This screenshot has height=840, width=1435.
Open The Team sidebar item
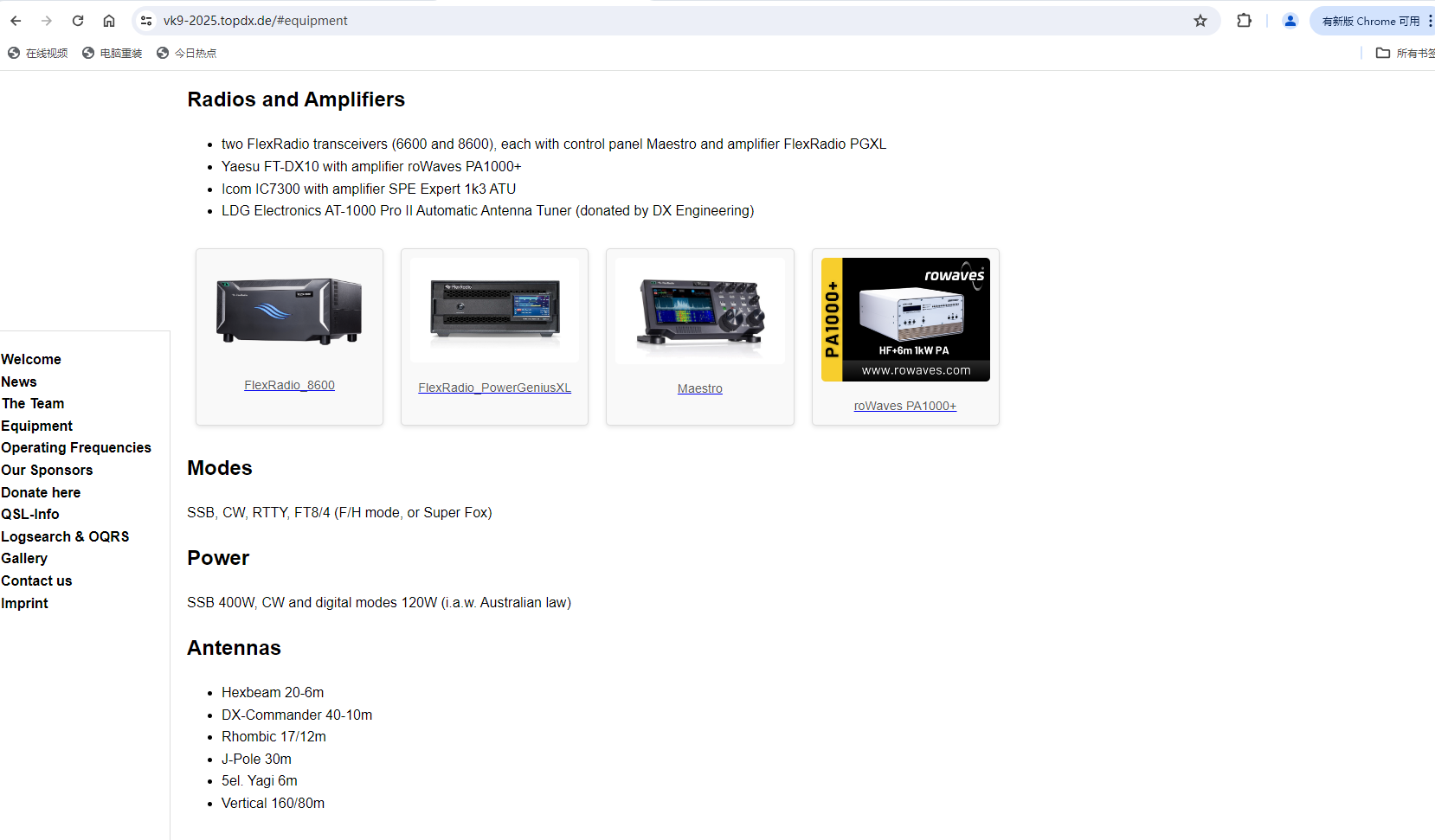tap(33, 403)
